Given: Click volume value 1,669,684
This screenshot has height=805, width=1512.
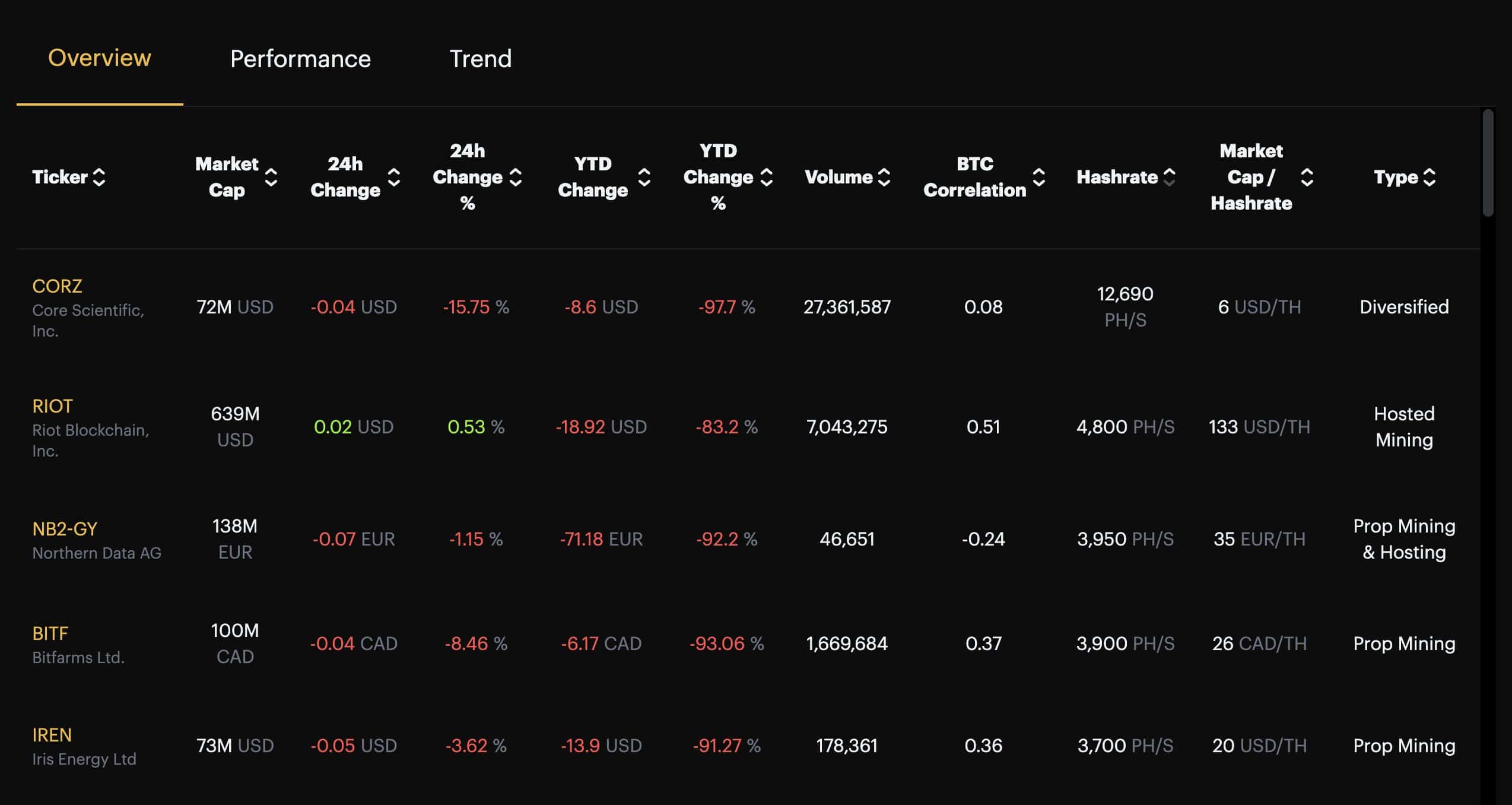Looking at the screenshot, I should click(847, 644).
